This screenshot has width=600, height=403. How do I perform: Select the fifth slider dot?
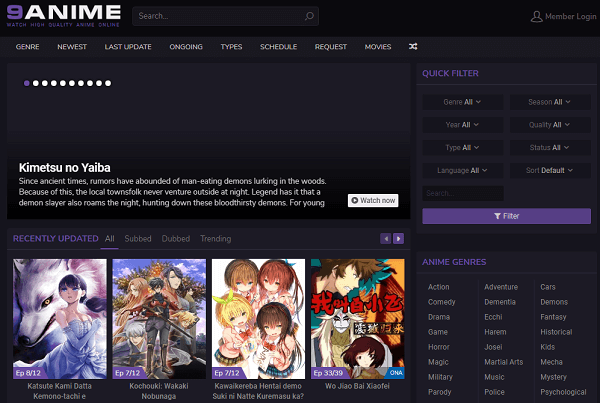pos(63,83)
